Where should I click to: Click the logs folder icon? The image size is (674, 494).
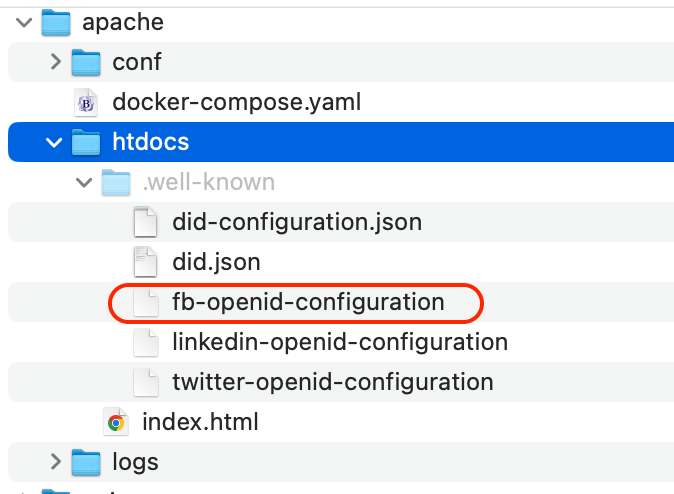[x=86, y=462]
